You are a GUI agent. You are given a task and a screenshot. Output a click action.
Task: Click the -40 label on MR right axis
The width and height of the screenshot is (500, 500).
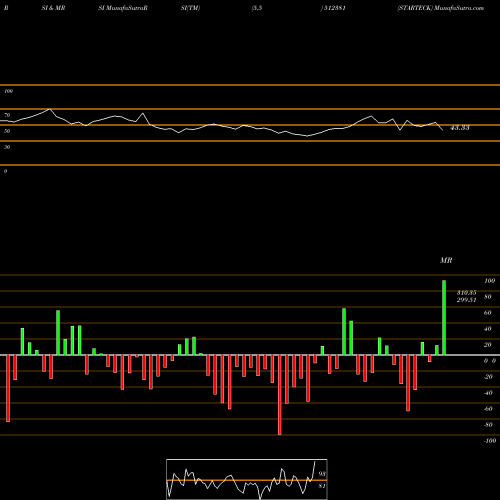pos(488,393)
